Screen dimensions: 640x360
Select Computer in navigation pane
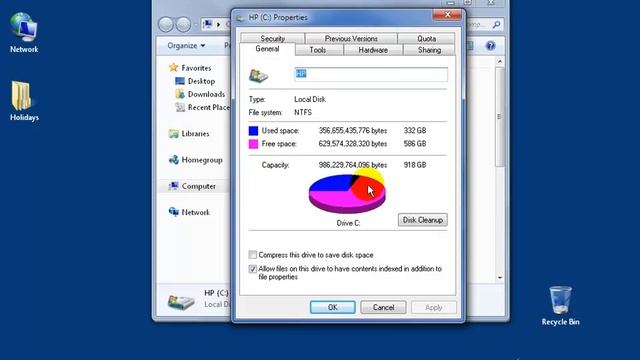[x=198, y=186]
